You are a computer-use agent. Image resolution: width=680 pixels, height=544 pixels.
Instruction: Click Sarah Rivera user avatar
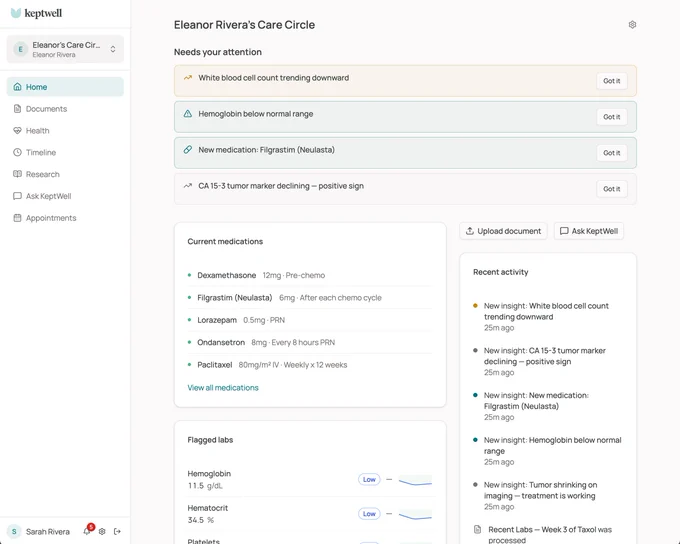14,531
